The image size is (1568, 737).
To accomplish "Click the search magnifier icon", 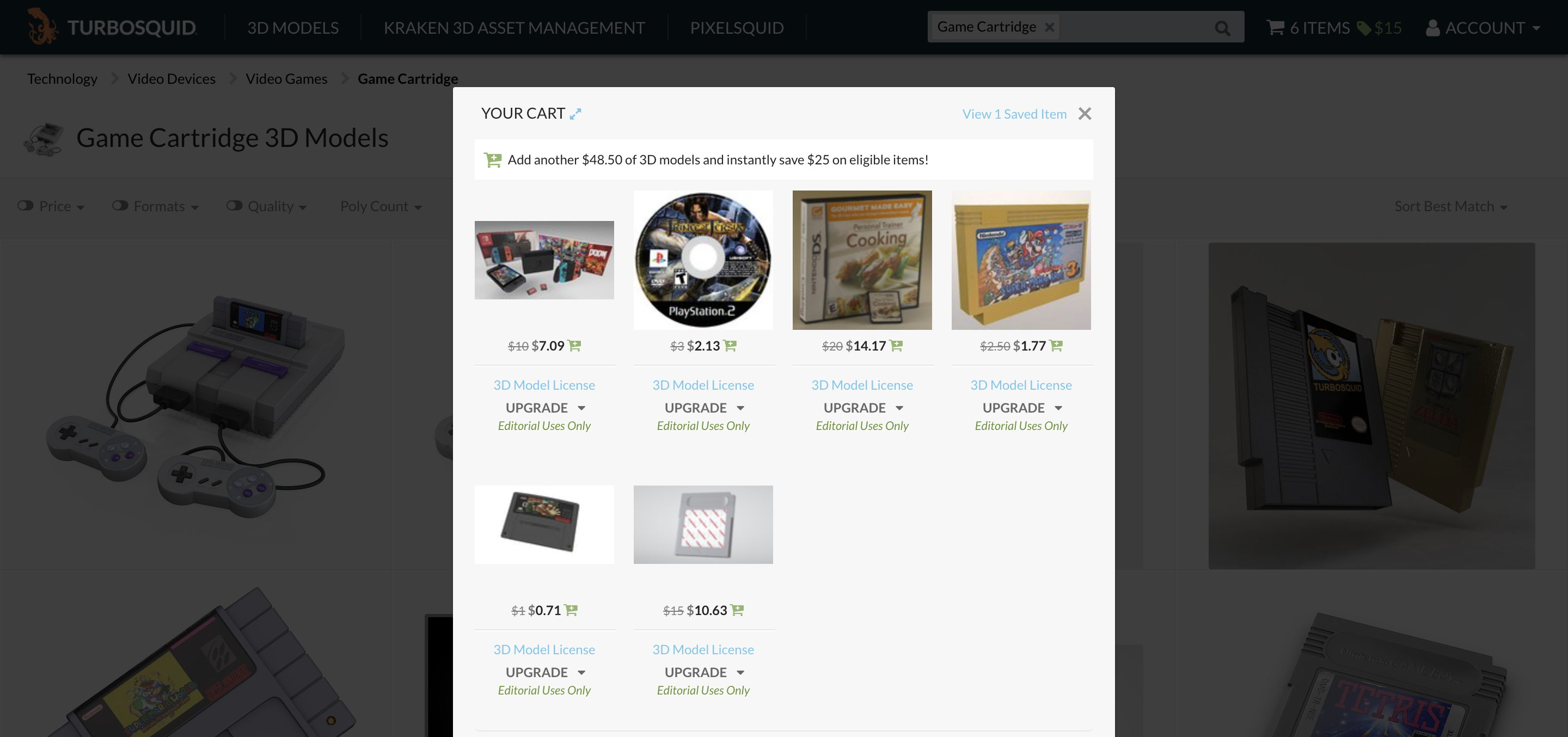I will click(1222, 28).
